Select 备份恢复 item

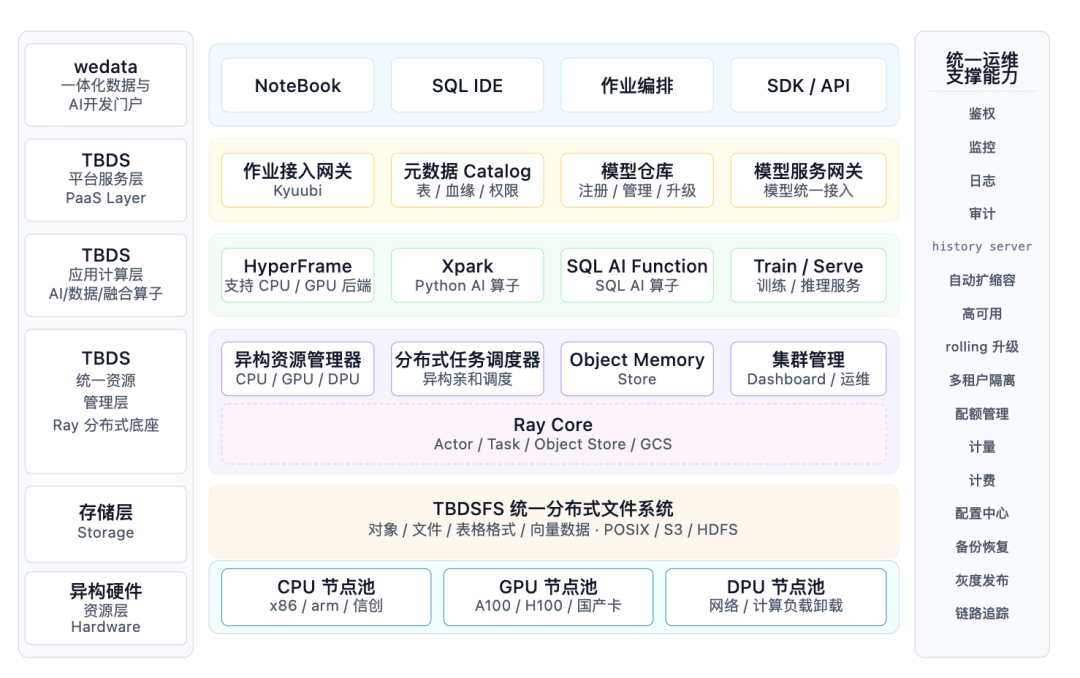click(982, 546)
